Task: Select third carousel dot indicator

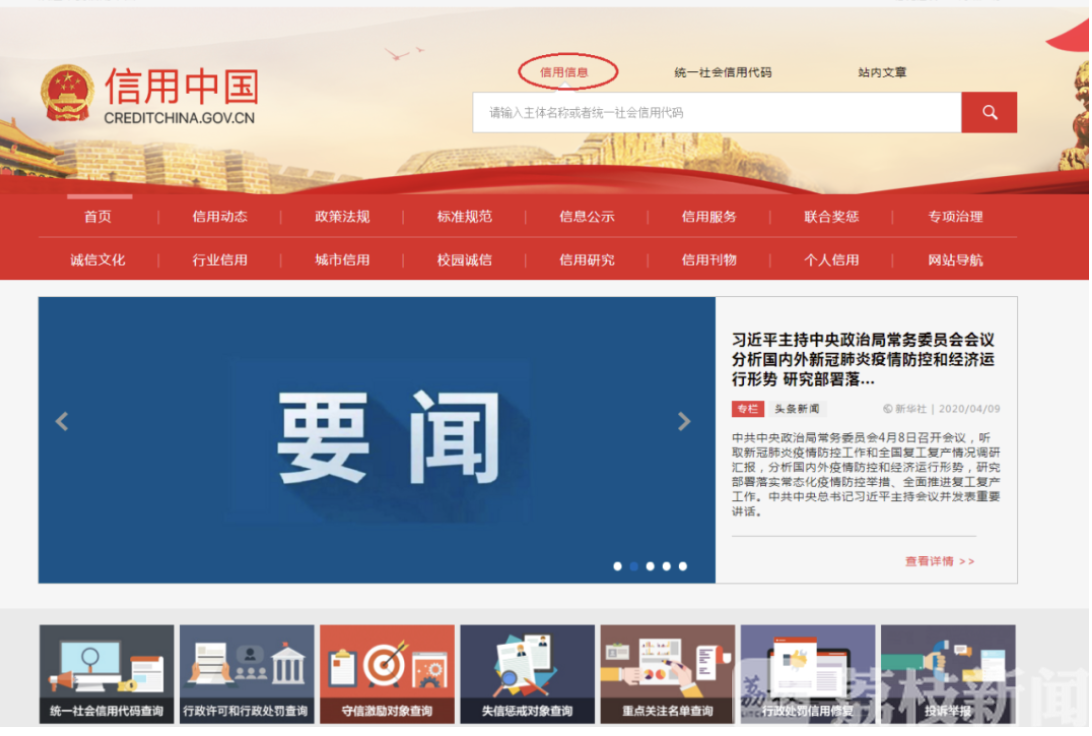Action: (650, 566)
